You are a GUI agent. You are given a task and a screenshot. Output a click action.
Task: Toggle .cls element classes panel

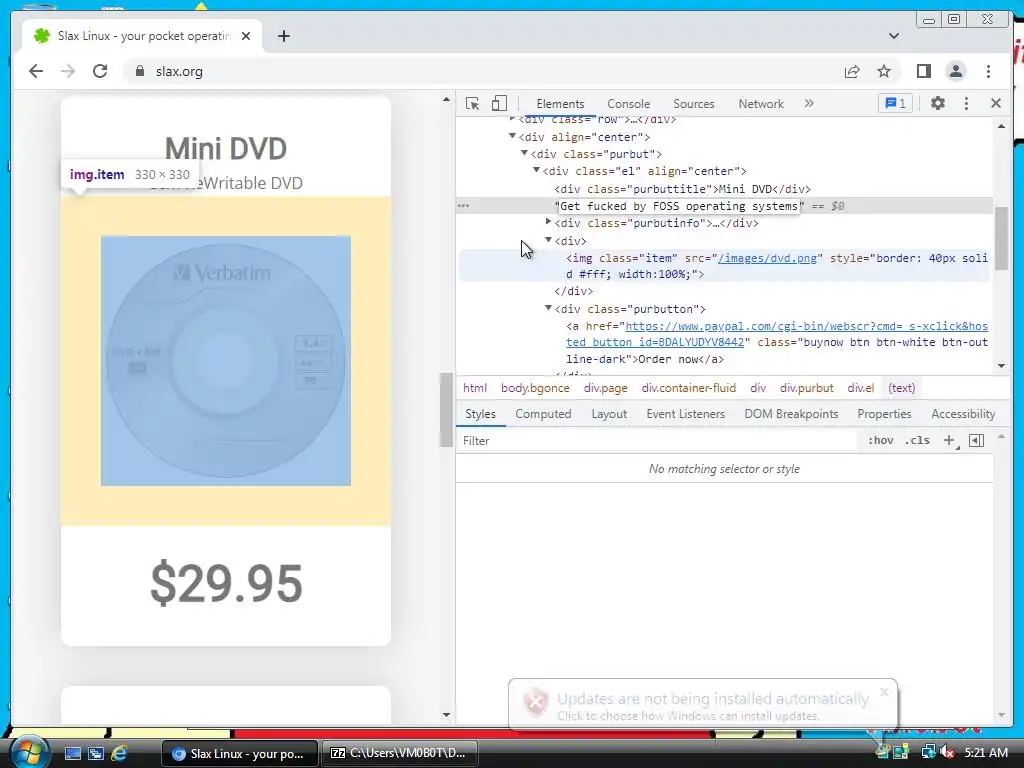pos(917,441)
